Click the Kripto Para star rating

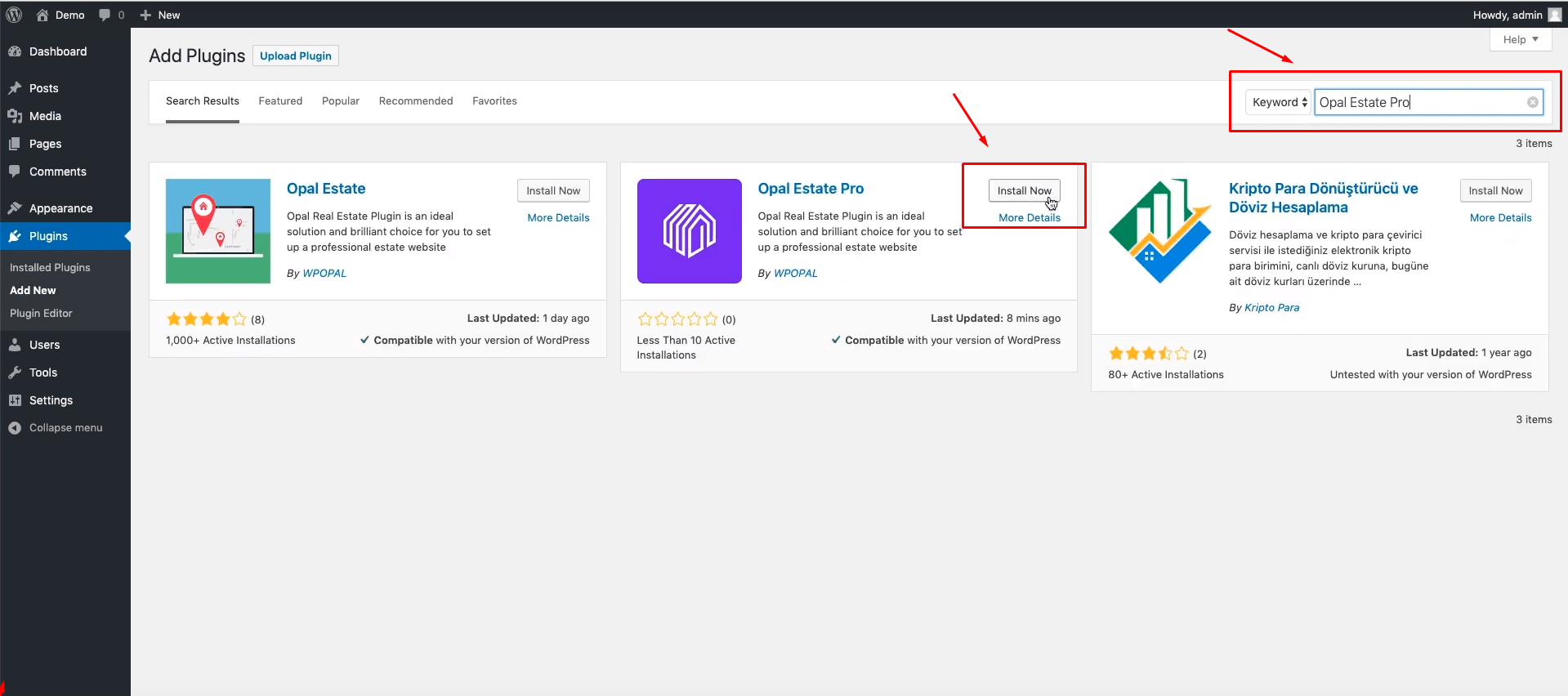coord(1148,354)
